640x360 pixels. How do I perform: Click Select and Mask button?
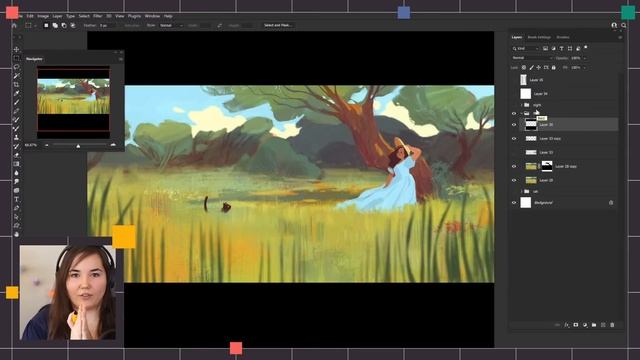pos(278,25)
